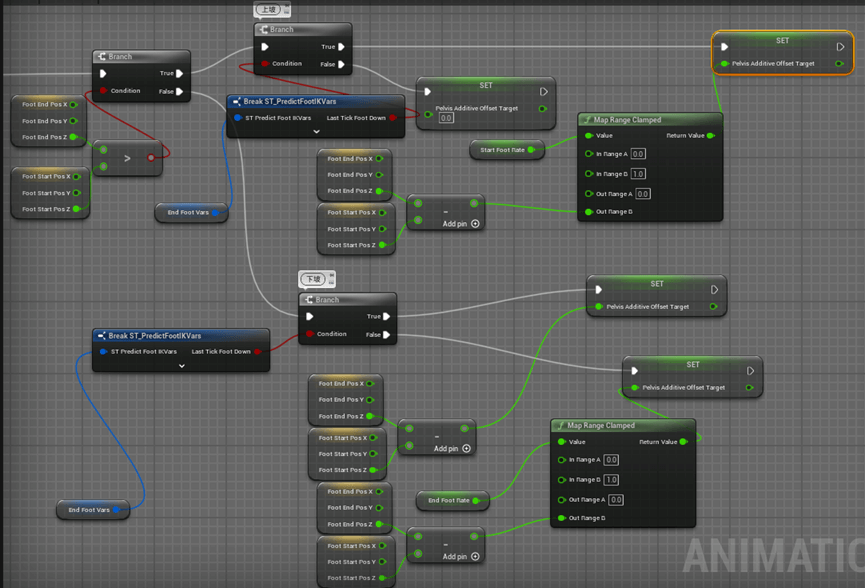Toggle the 上坡 comment bubble pin
Viewport: 865px width, 588px height.
(x=285, y=9)
